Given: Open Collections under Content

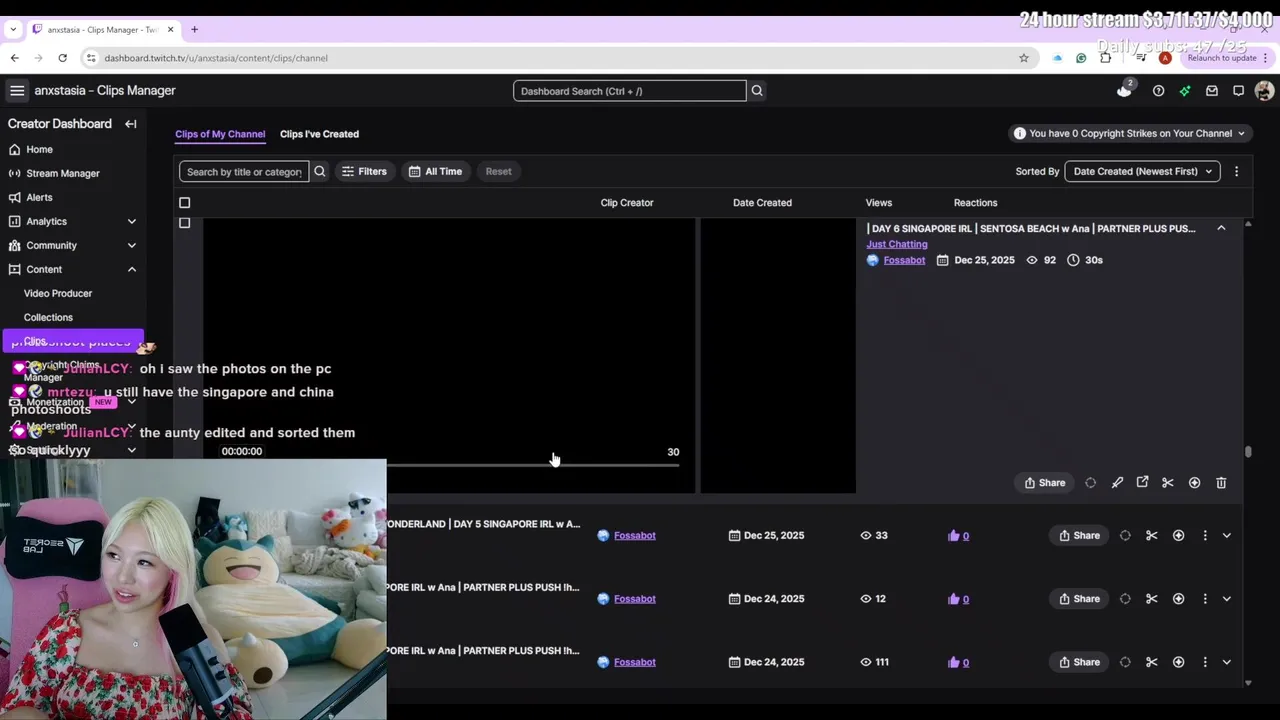Looking at the screenshot, I should 48,318.
